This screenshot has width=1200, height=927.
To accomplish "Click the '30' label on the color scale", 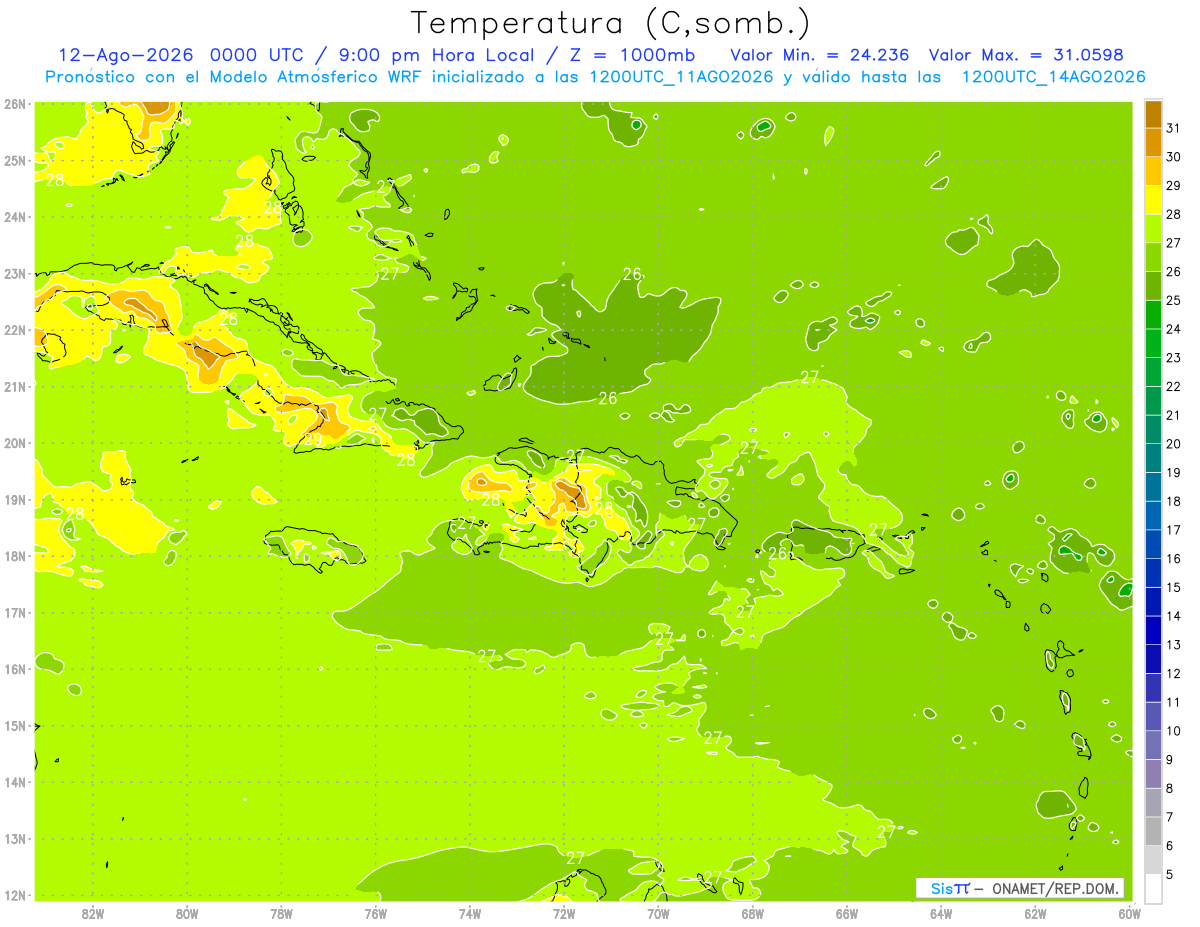I will click(1174, 157).
